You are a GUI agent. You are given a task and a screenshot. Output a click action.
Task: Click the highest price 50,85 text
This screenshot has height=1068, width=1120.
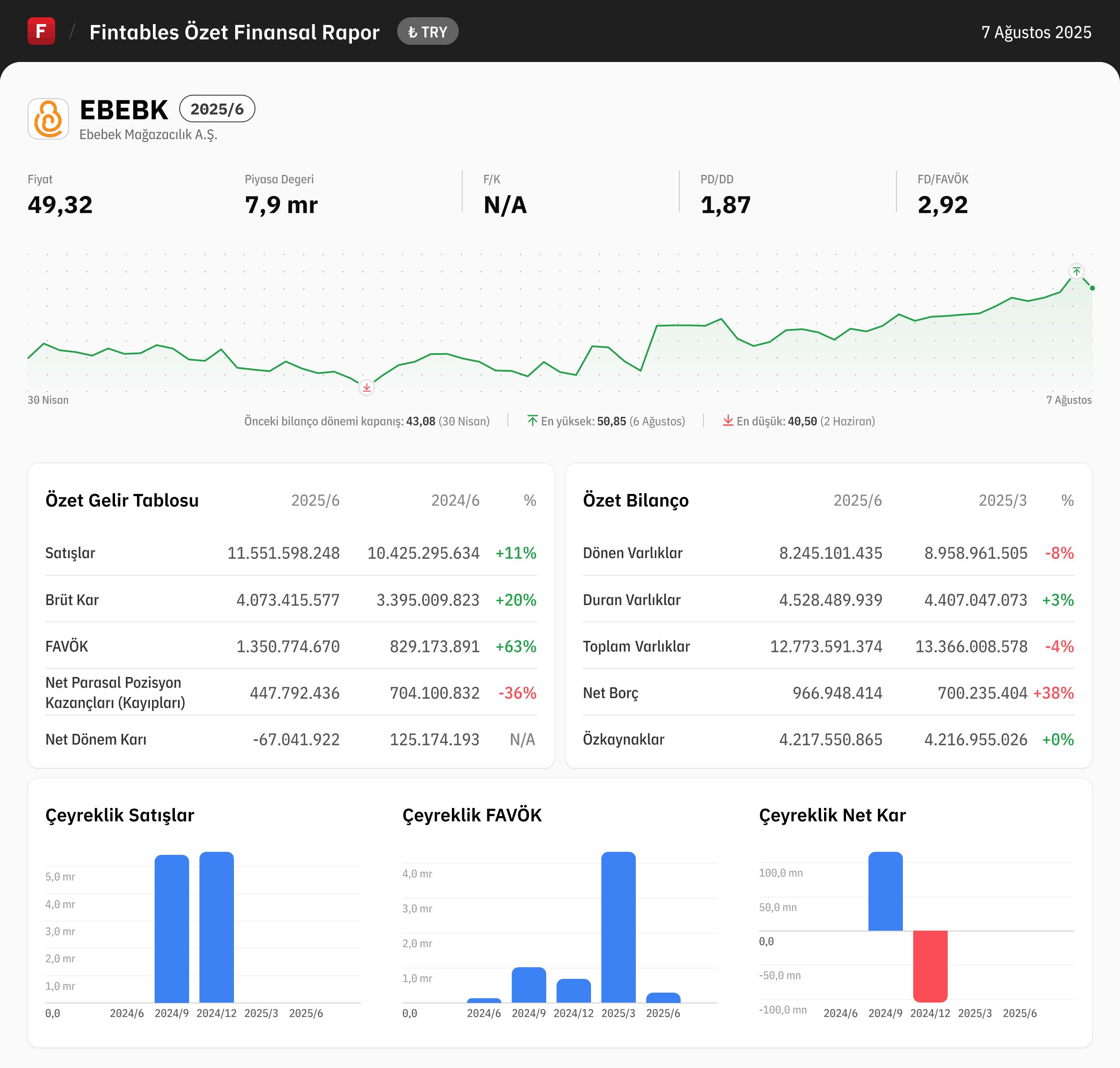[612, 421]
